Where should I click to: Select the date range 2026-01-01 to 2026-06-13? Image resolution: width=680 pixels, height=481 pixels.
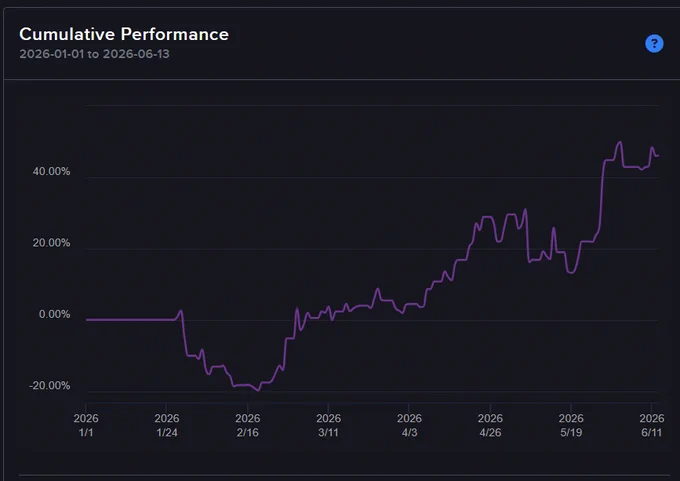coord(95,54)
